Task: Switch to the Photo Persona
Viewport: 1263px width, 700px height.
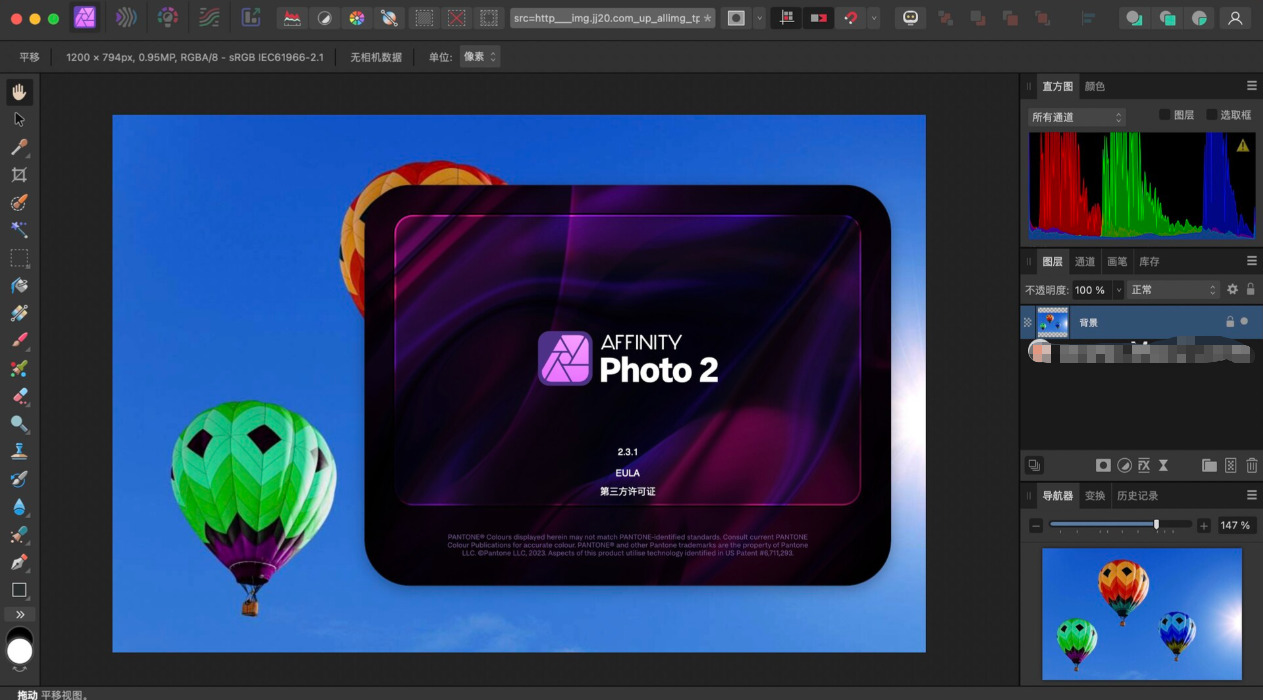Action: 85,17
